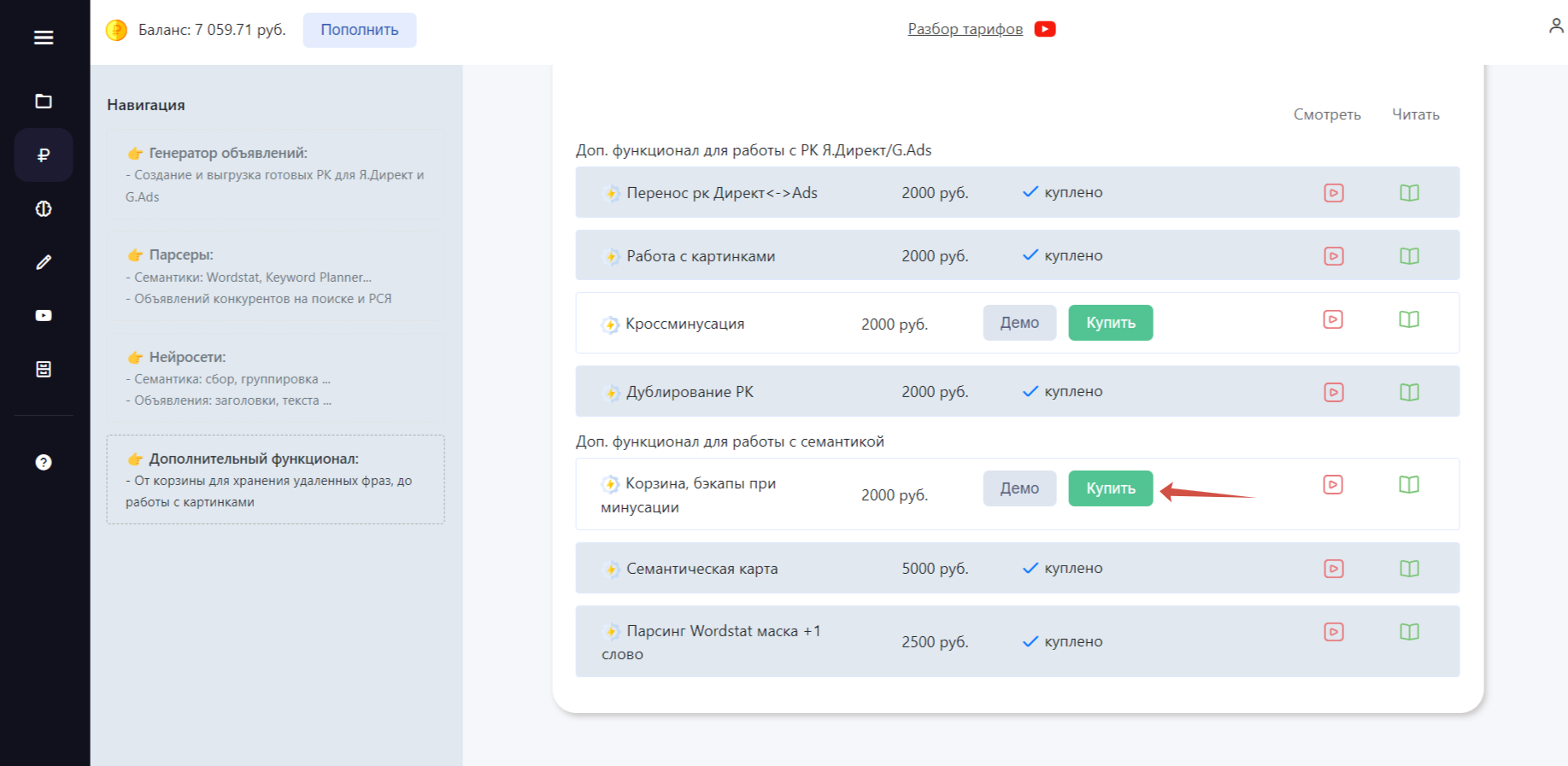Read docs for Кроссминусация
The height and width of the screenshot is (766, 1568).
click(1409, 319)
